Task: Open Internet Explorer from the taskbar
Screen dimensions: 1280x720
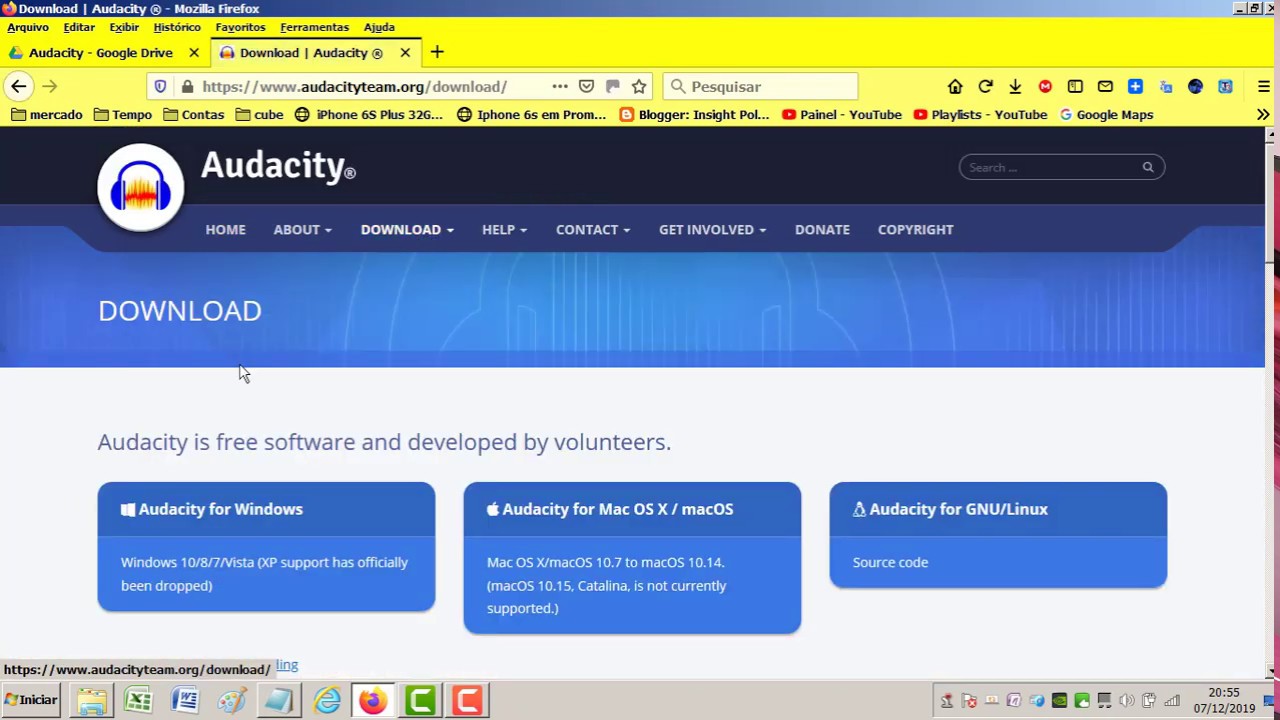Action: click(327, 700)
